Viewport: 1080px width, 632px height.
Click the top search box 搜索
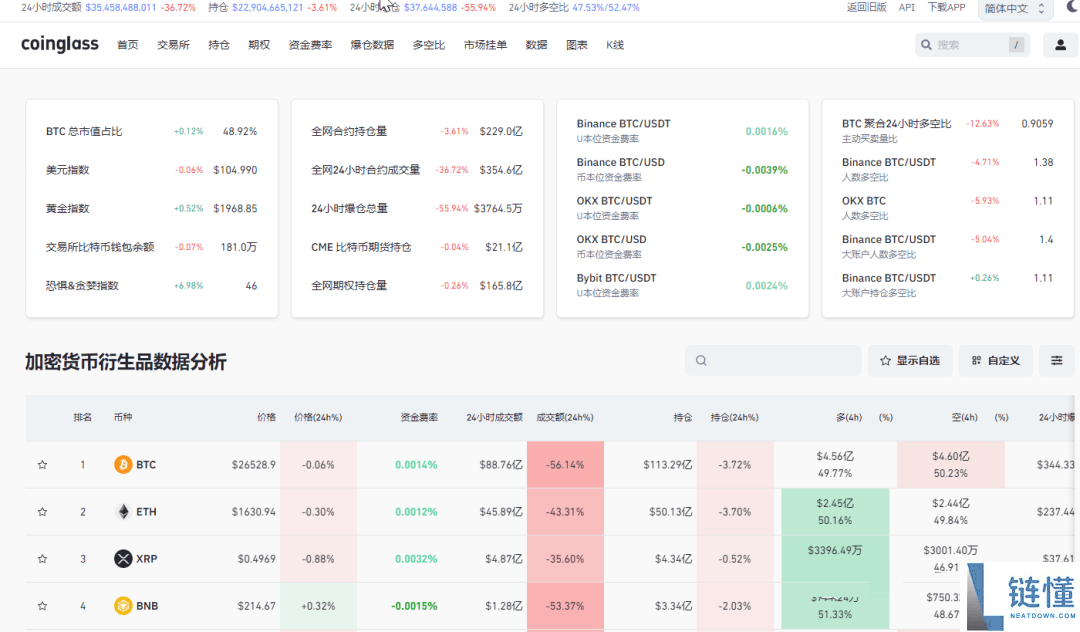[972, 45]
